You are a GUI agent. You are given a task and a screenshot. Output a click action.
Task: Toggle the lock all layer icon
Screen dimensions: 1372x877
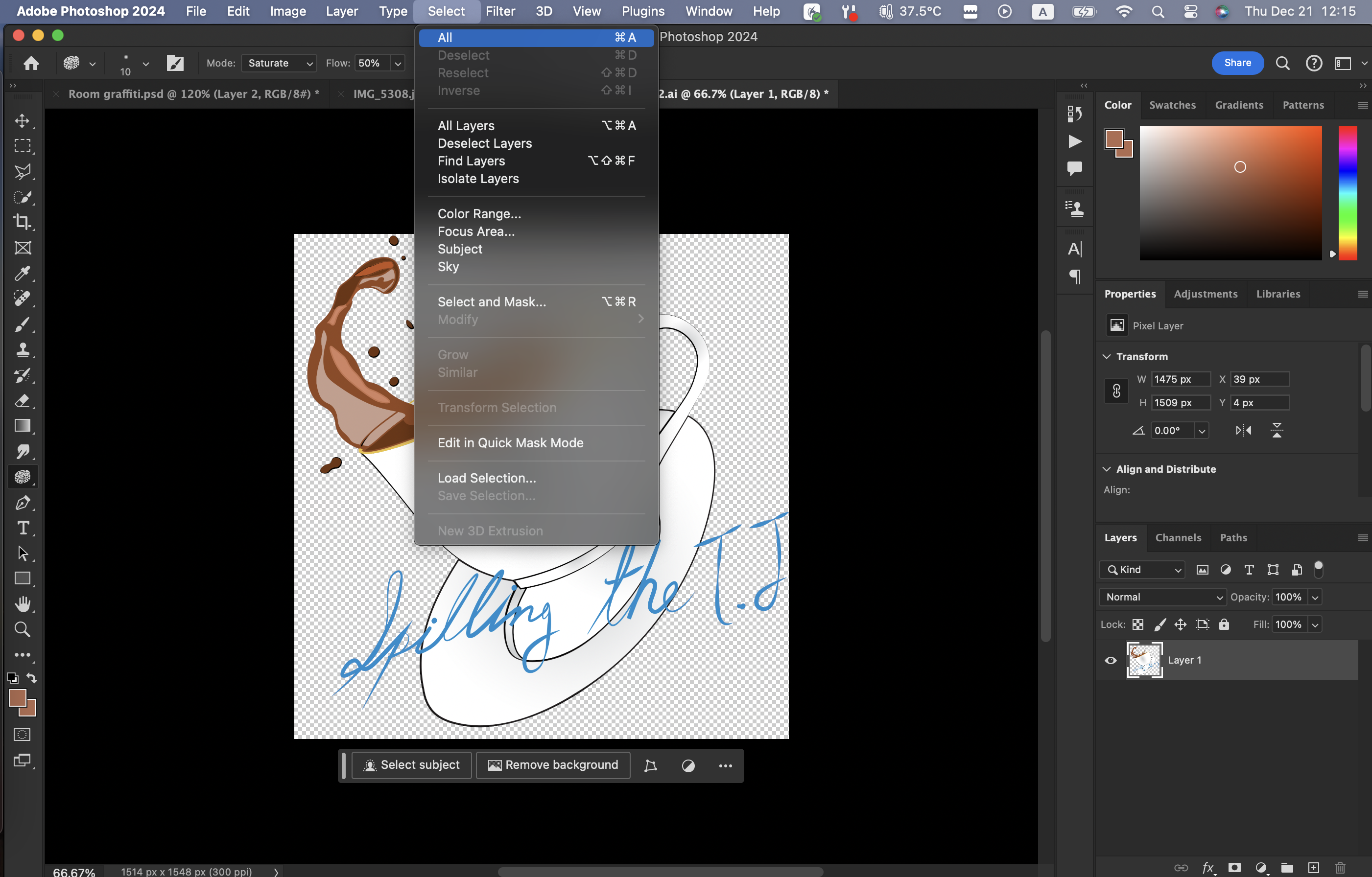pyautogui.click(x=1224, y=625)
